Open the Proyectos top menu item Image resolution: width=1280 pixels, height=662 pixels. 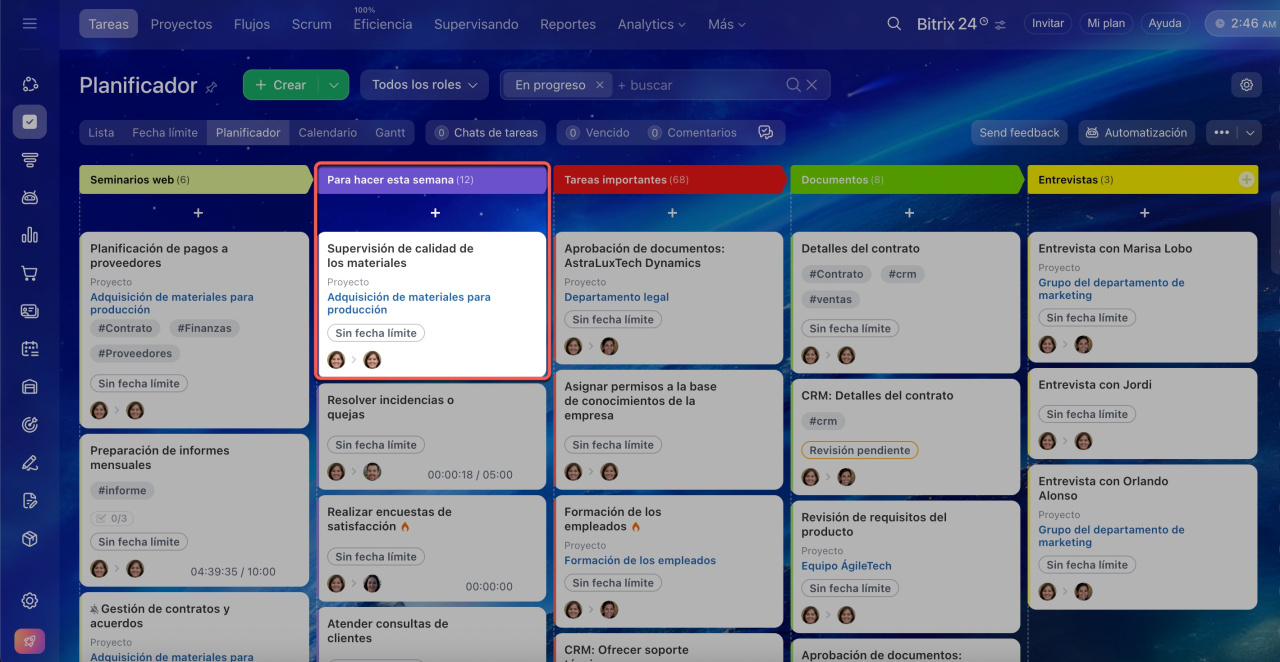point(181,24)
